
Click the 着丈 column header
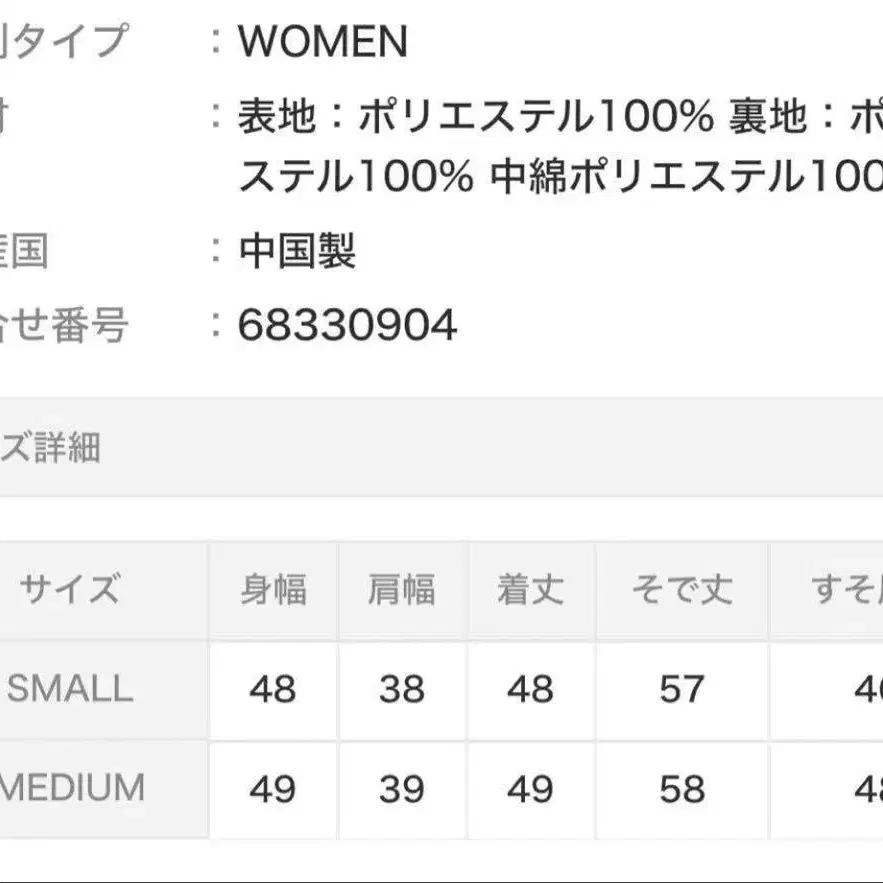tap(530, 589)
